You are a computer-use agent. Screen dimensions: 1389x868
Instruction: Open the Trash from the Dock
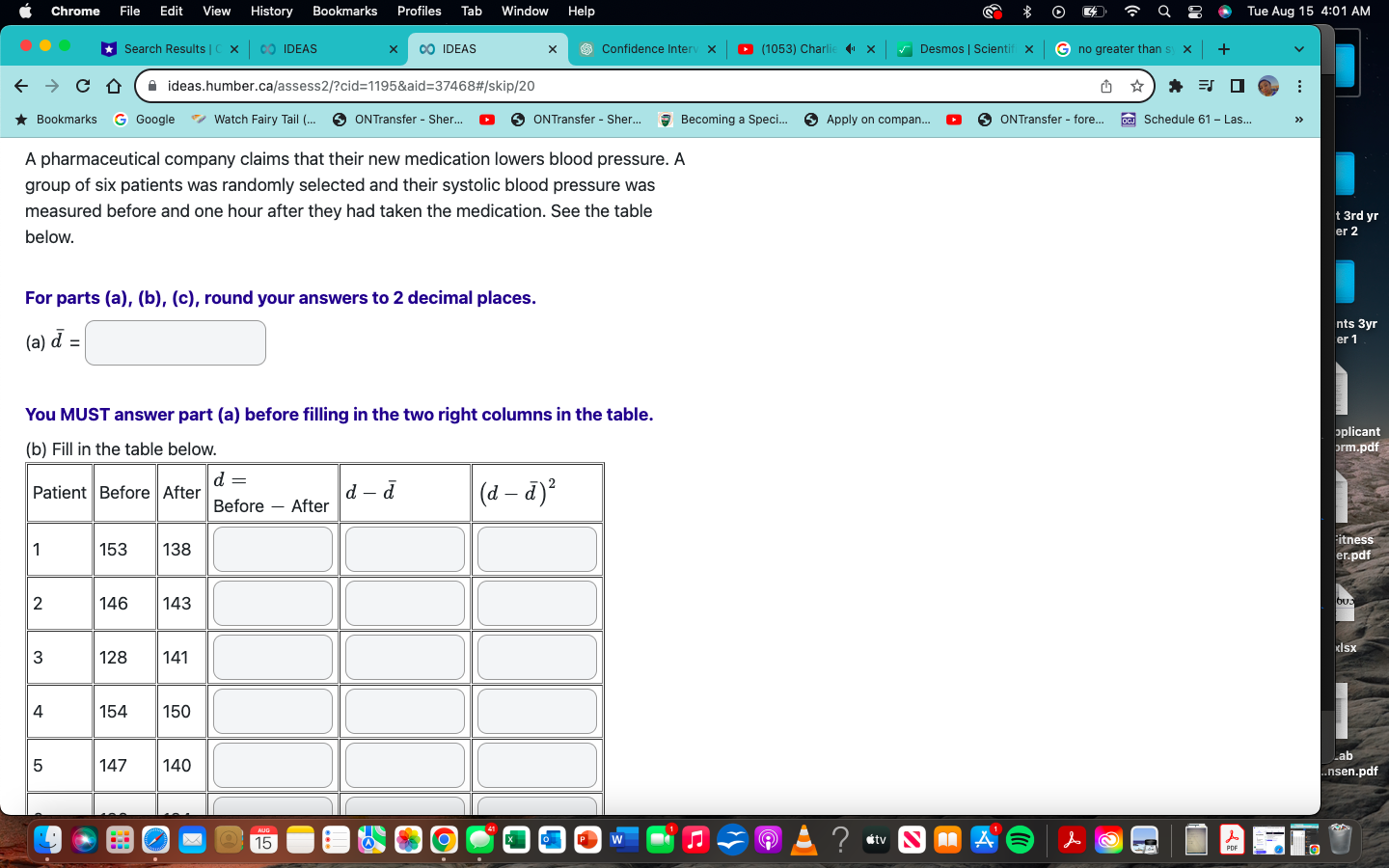[1340, 840]
